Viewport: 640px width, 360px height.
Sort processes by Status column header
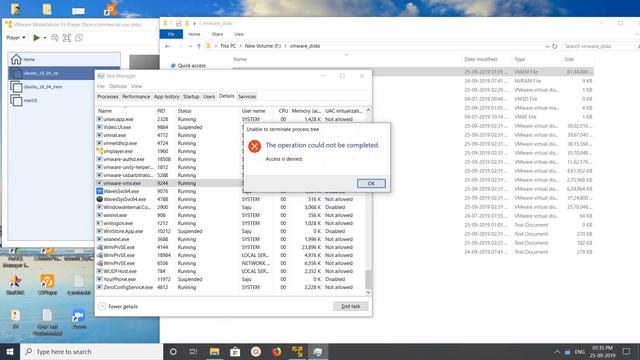[x=184, y=111]
